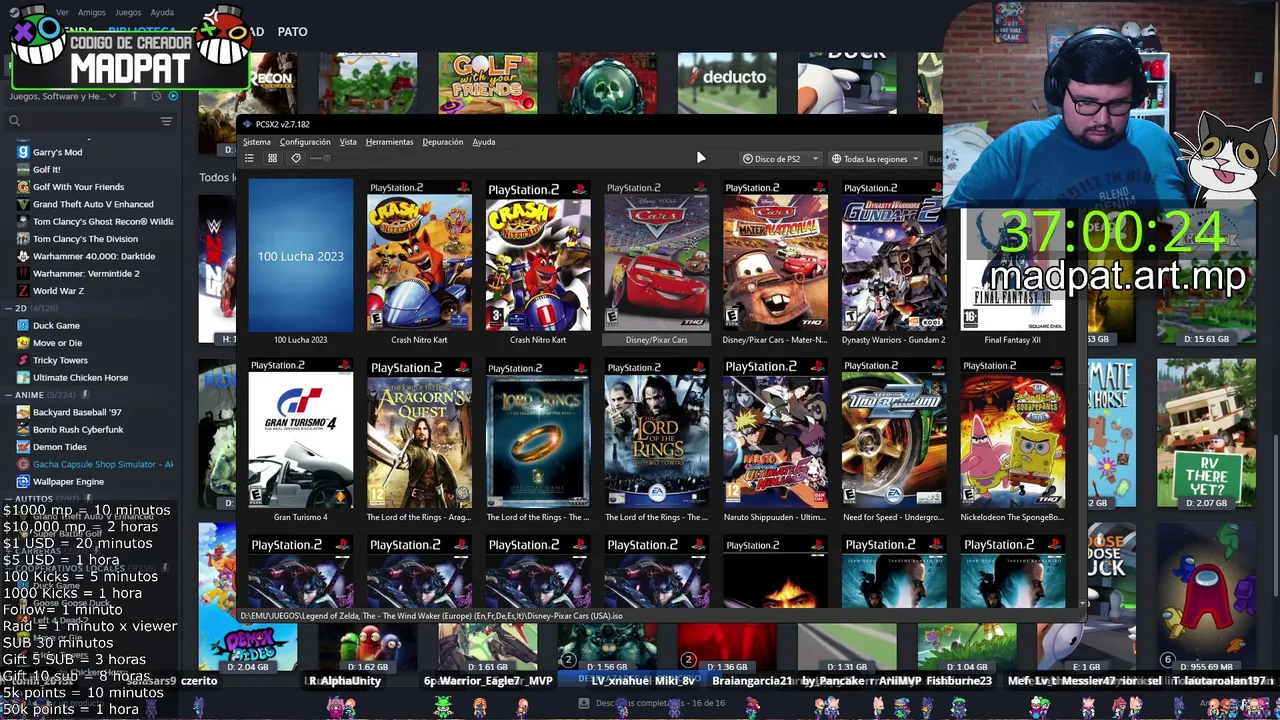Click Steam sidebar recent clock icon
This screenshot has width=1280, height=720.
point(156,96)
